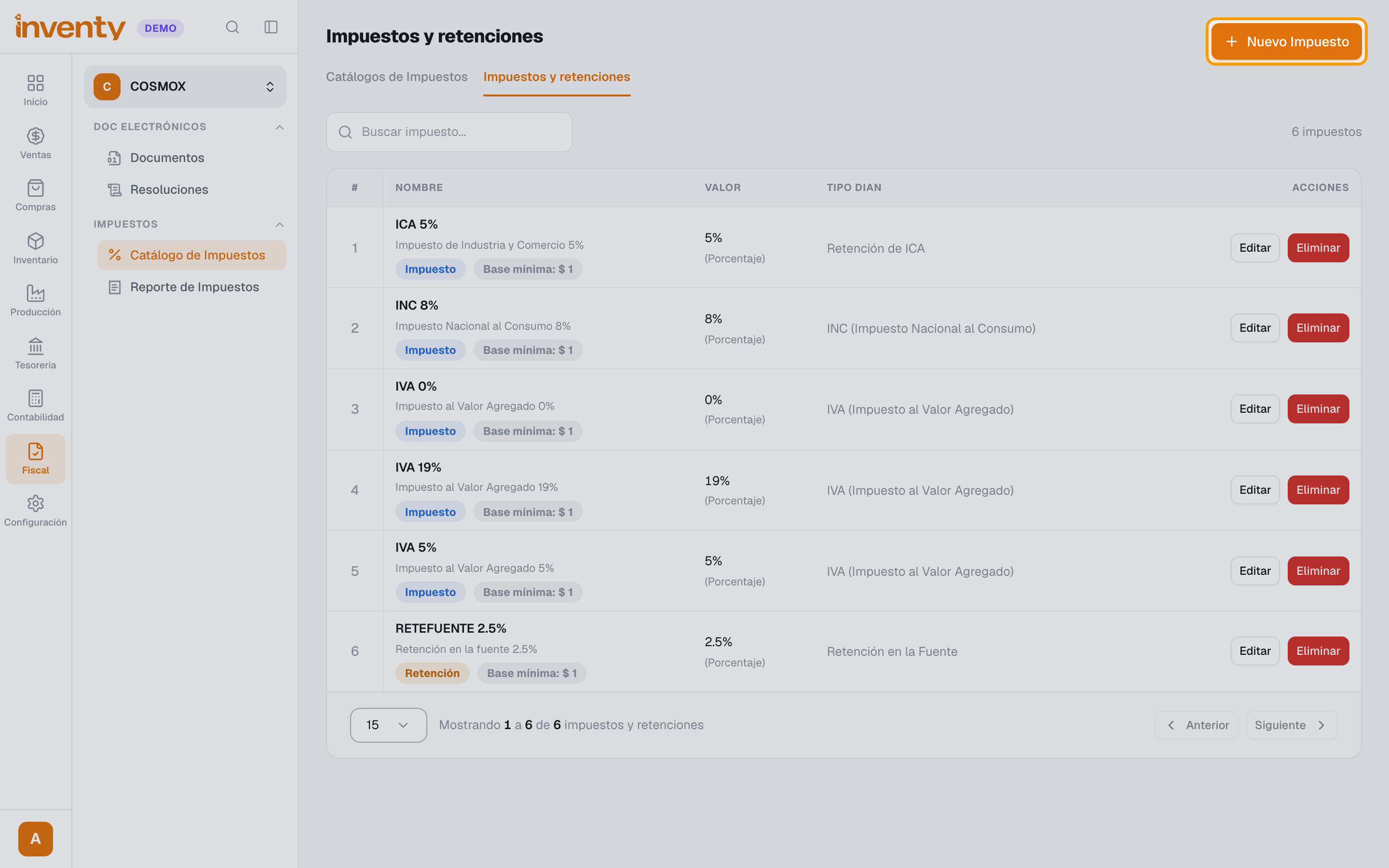This screenshot has width=1389, height=868.
Task: Go to Anterior page
Action: pyautogui.click(x=1196, y=725)
